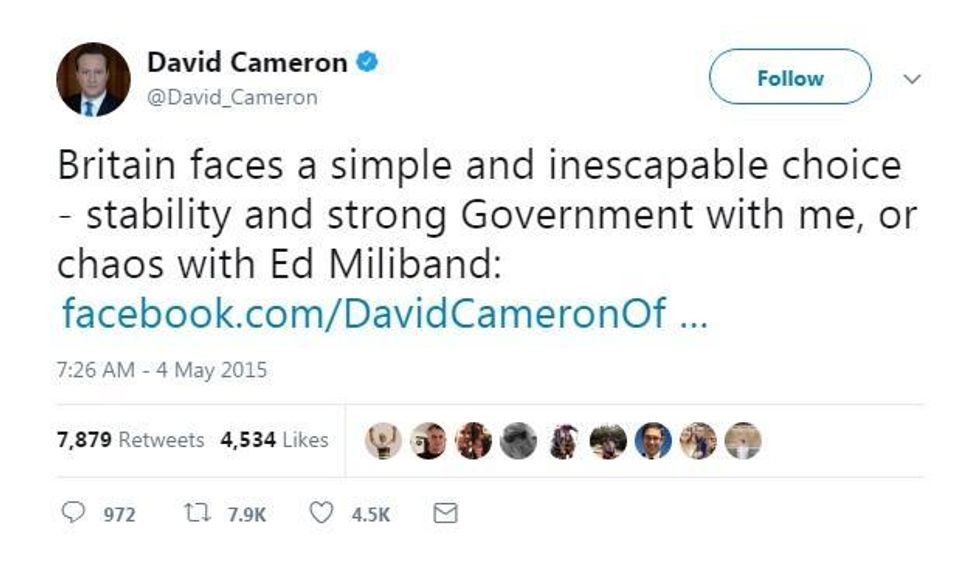This screenshot has height=563, width=980.
Task: Click the envelope direct message icon
Action: (x=444, y=514)
